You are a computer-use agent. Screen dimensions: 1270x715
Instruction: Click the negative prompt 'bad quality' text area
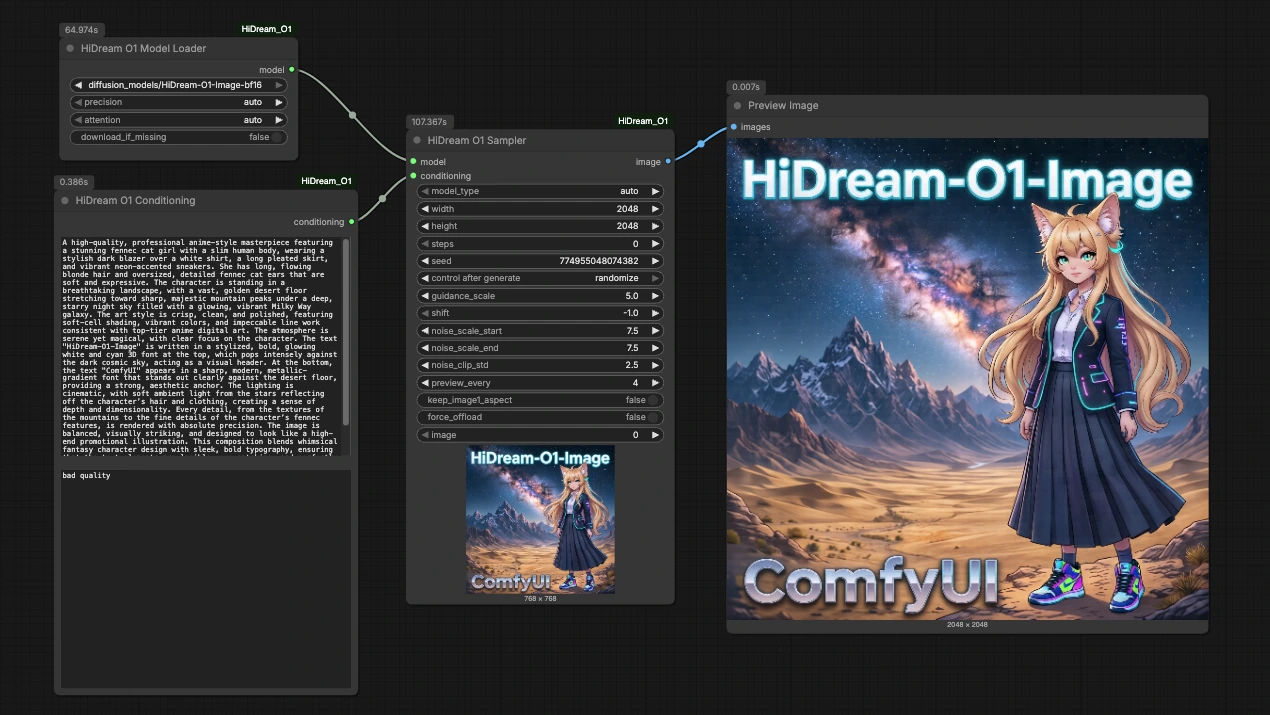[205, 578]
